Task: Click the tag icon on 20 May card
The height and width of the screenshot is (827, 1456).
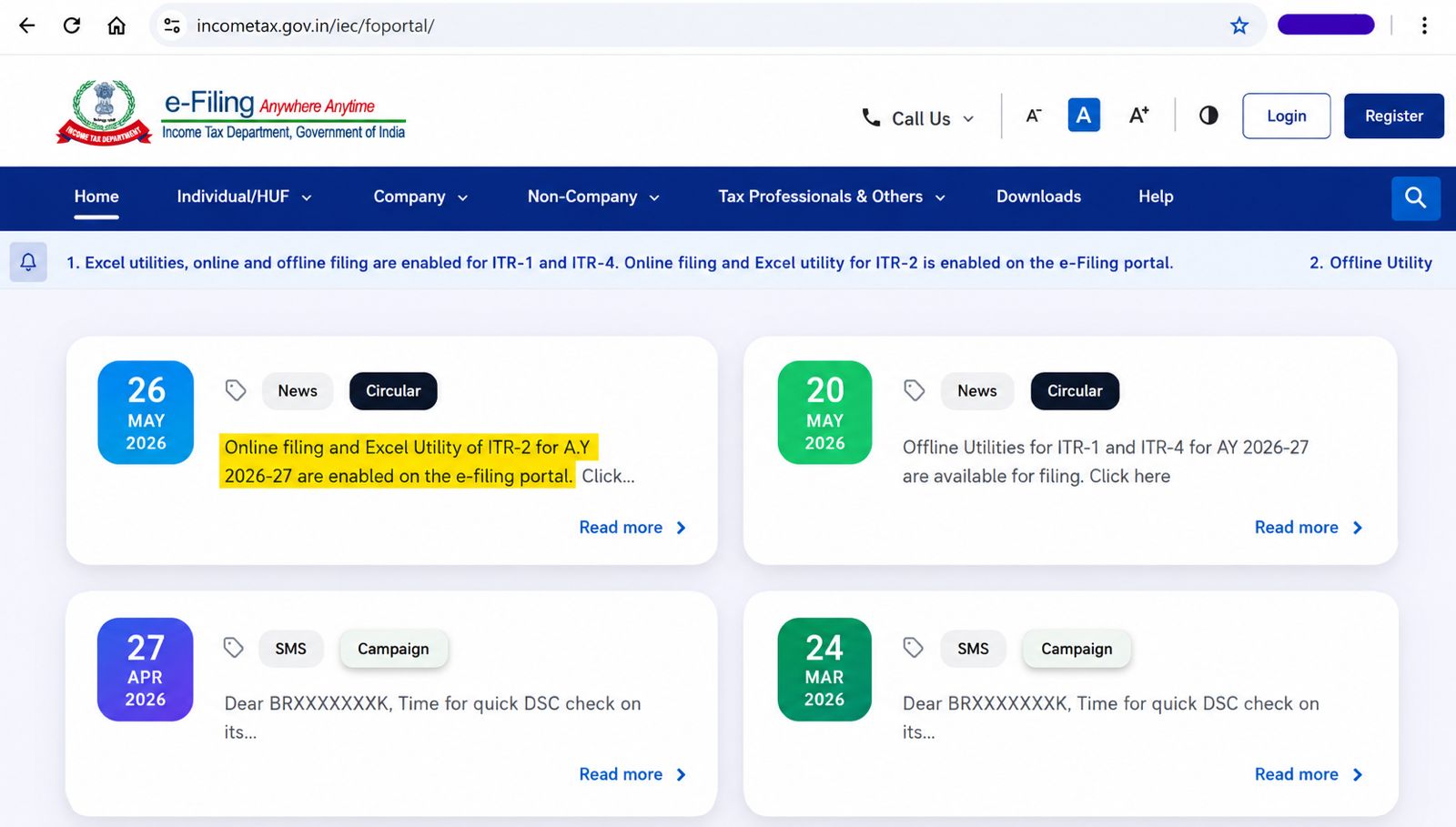Action: click(915, 390)
